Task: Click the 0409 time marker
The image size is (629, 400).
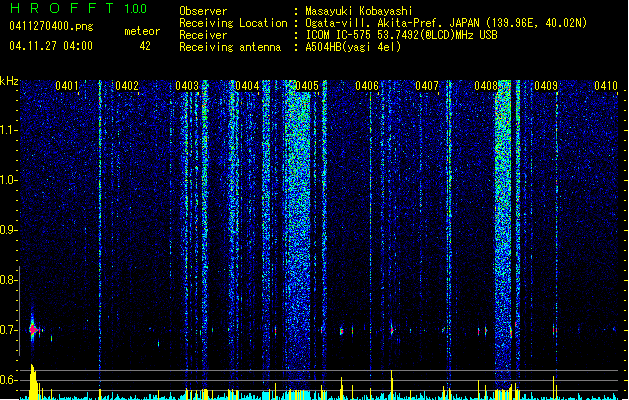Action: tap(546, 86)
